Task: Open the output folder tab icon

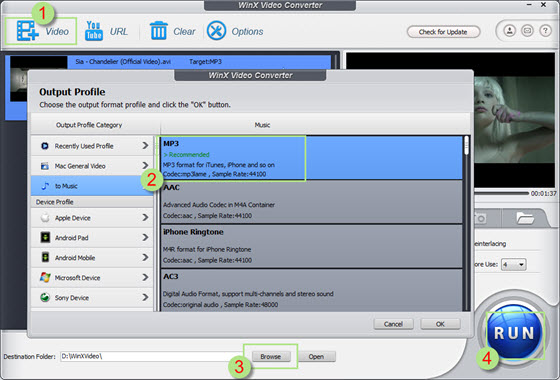Action: [525, 218]
